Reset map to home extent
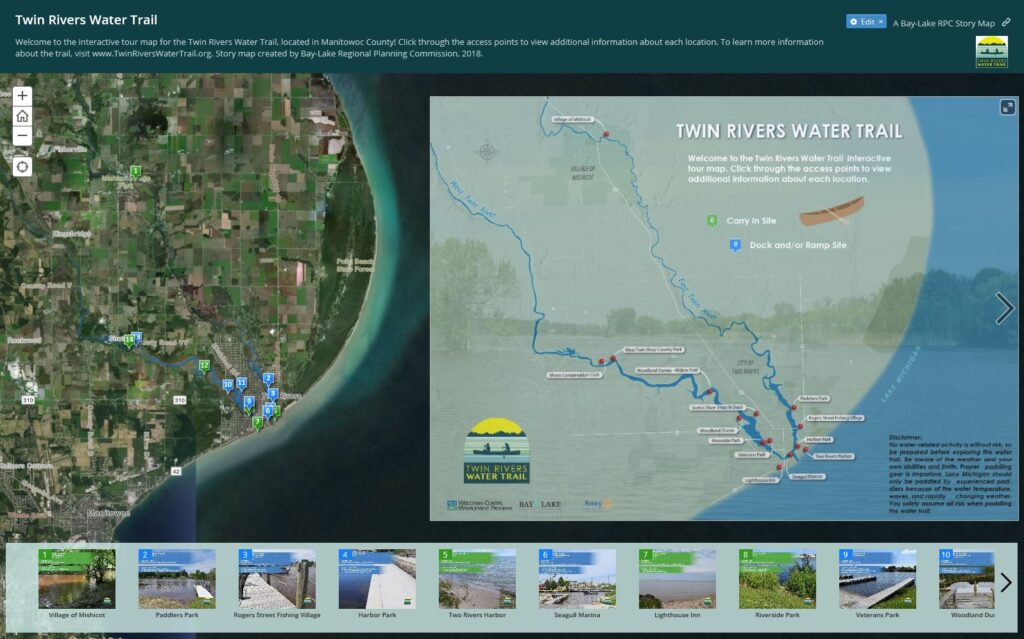This screenshot has height=639, width=1024. coord(22,116)
